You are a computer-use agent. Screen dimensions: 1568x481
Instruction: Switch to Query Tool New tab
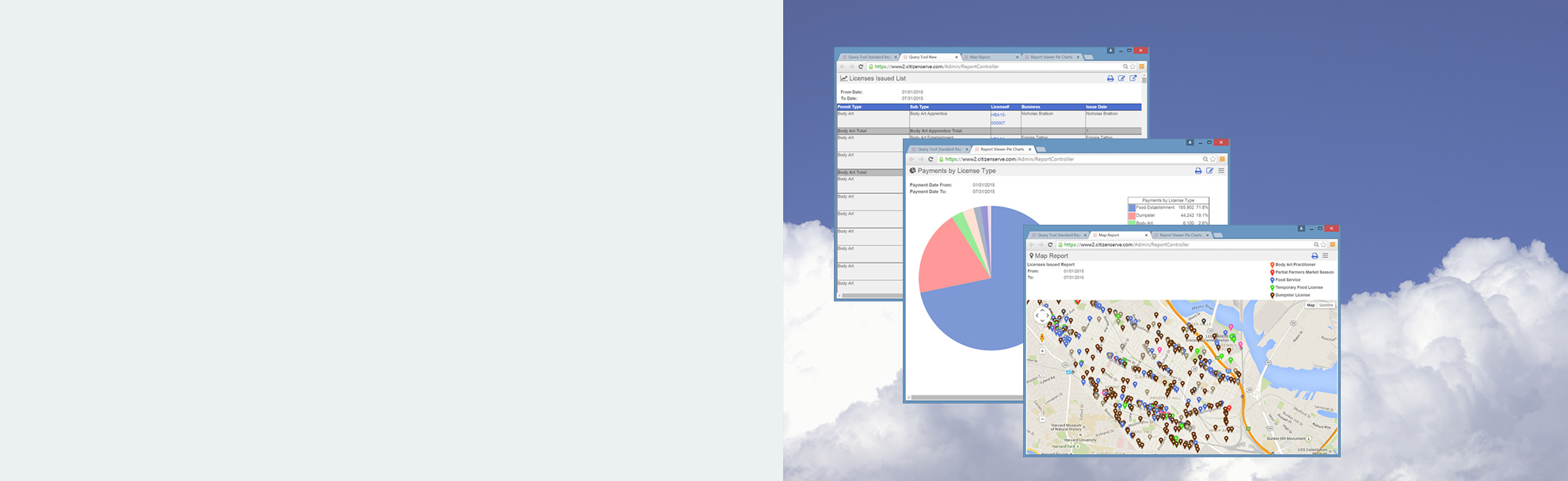click(x=923, y=57)
